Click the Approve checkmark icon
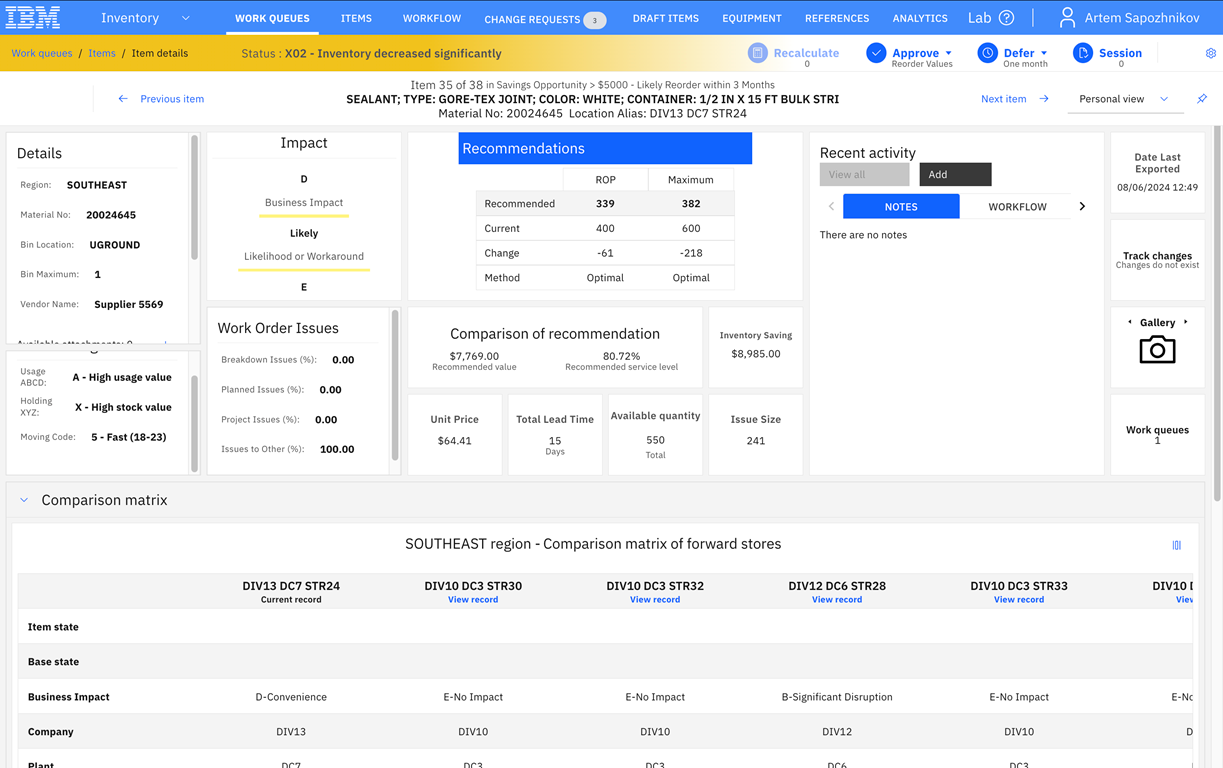The height and width of the screenshot is (768, 1223). 876,53
